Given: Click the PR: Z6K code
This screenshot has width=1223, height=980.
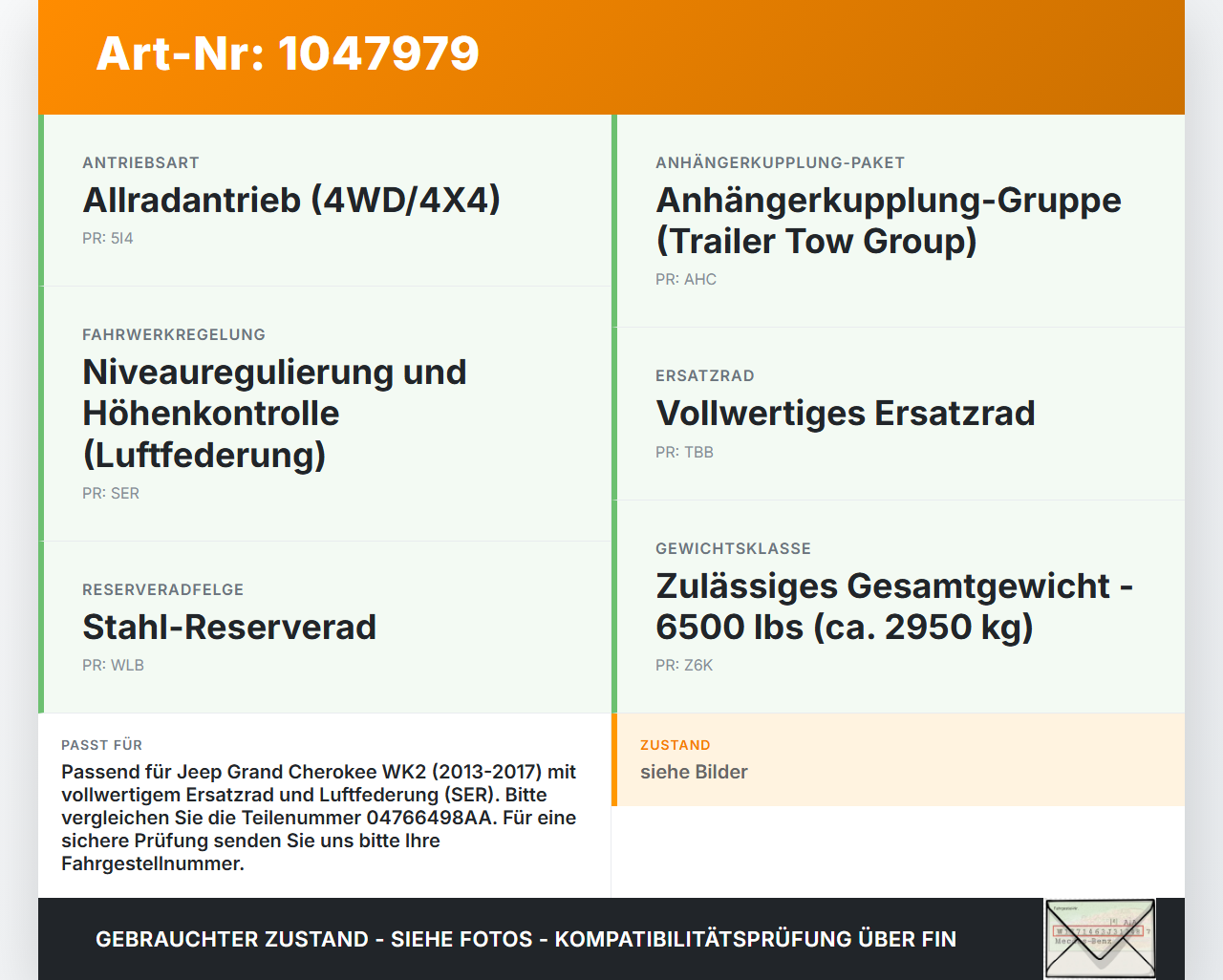Looking at the screenshot, I should coord(684,665).
